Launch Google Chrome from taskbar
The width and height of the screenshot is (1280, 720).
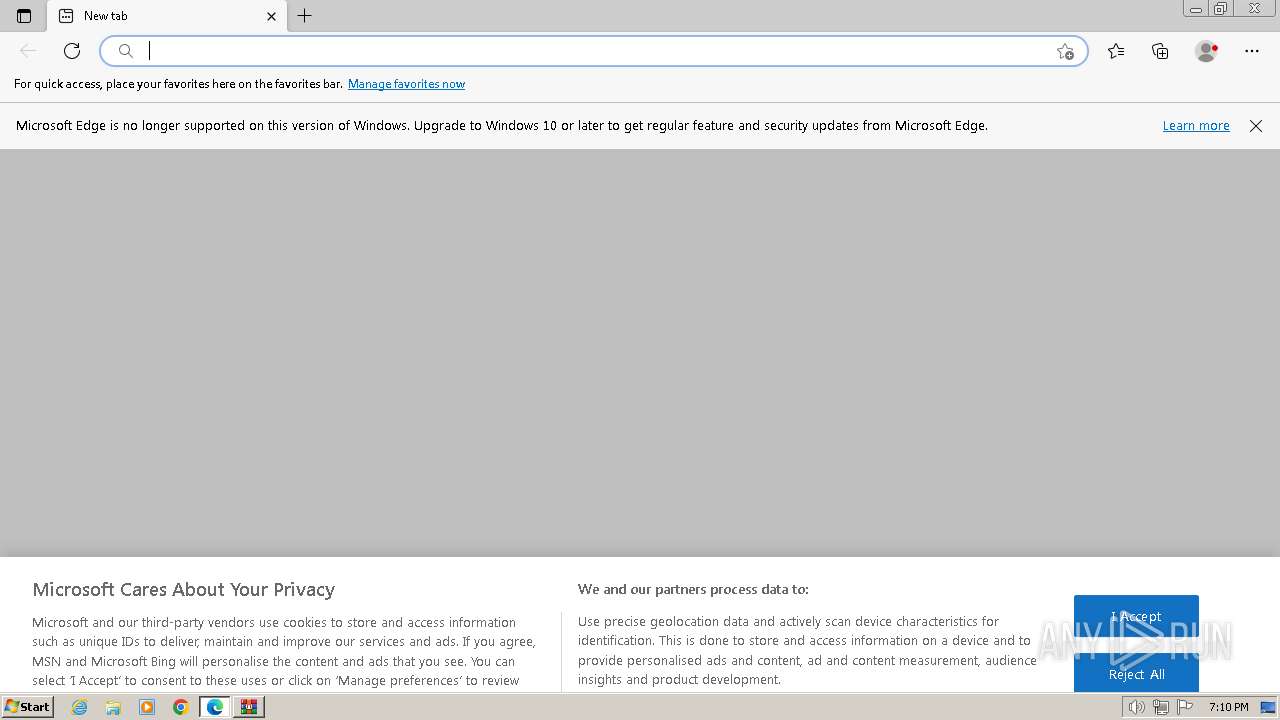[x=181, y=707]
